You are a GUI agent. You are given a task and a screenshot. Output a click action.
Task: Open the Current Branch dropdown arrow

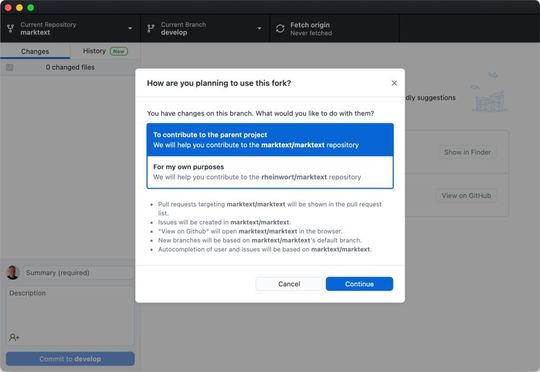259,28
